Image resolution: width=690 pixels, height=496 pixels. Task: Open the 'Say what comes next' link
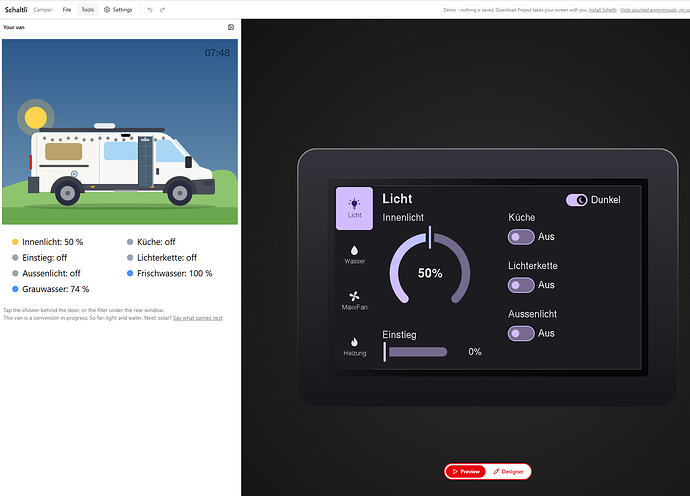(198, 318)
